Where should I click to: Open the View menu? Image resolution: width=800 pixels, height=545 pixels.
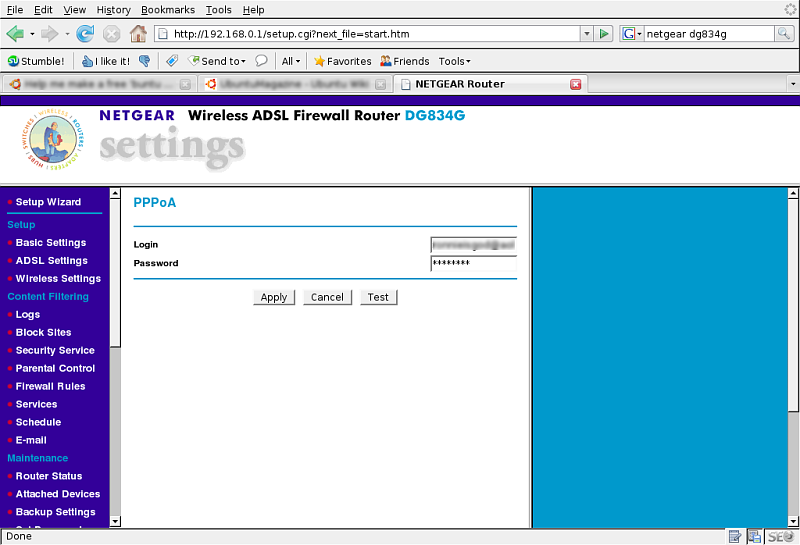[x=74, y=10]
